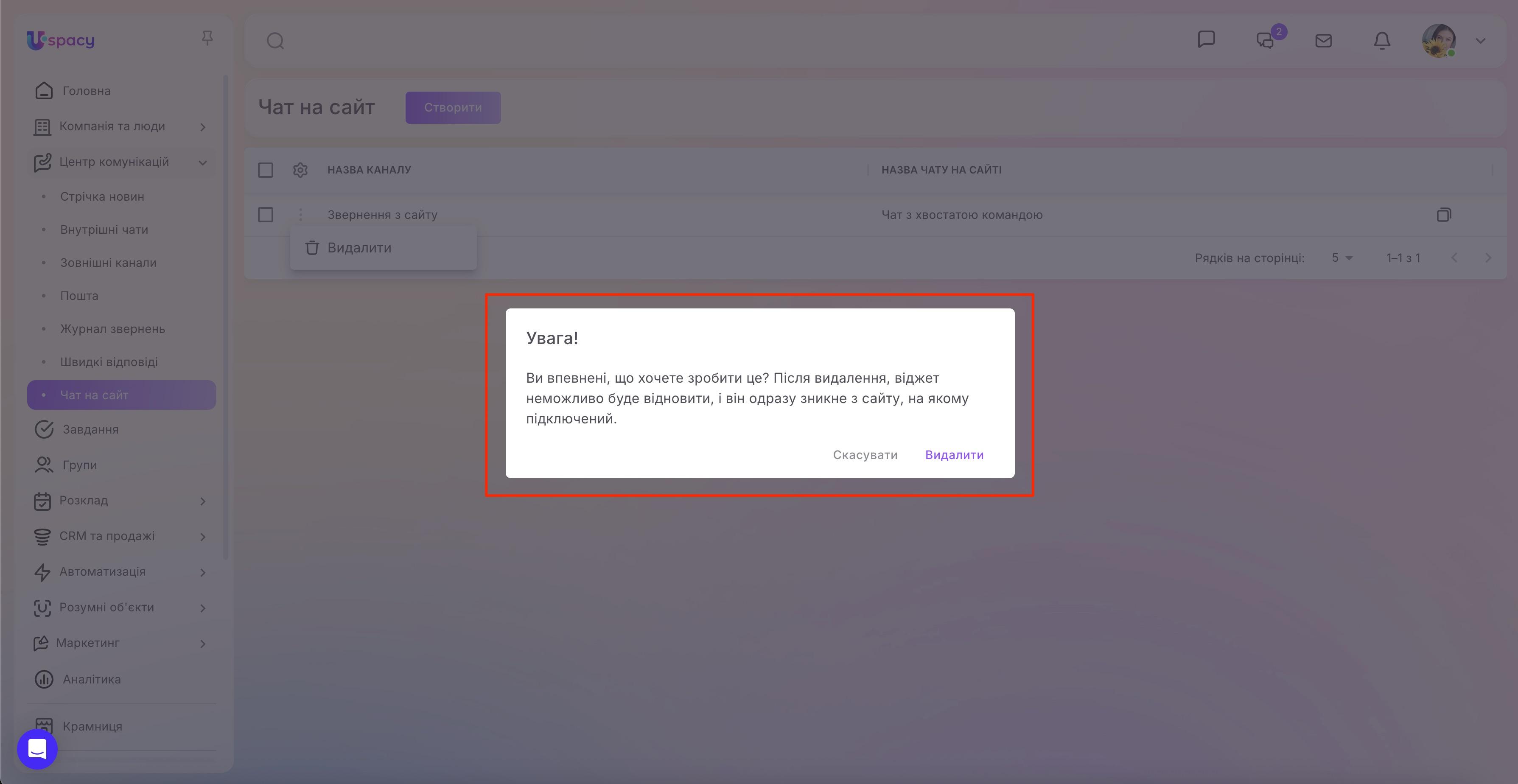This screenshot has width=1518, height=784.
Task: Collapse the Центр комунікацій chevron
Action: click(203, 162)
